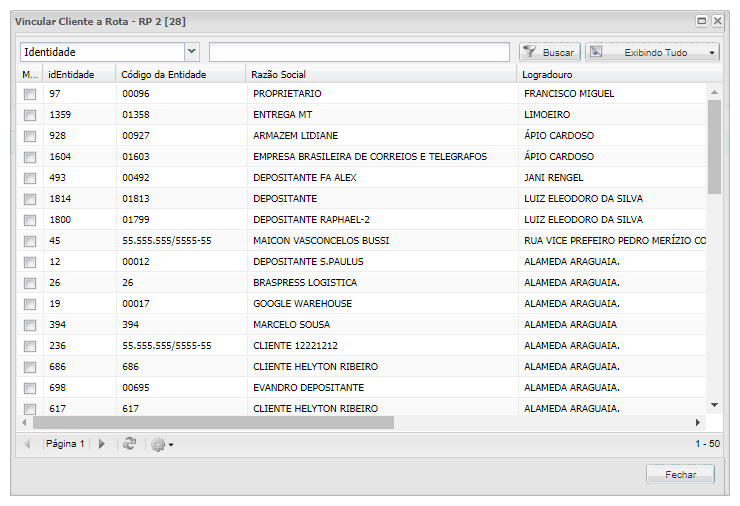Click the BRASPRESS LOGISTICA cell
Screen dimensions: 740x506
[382, 283]
